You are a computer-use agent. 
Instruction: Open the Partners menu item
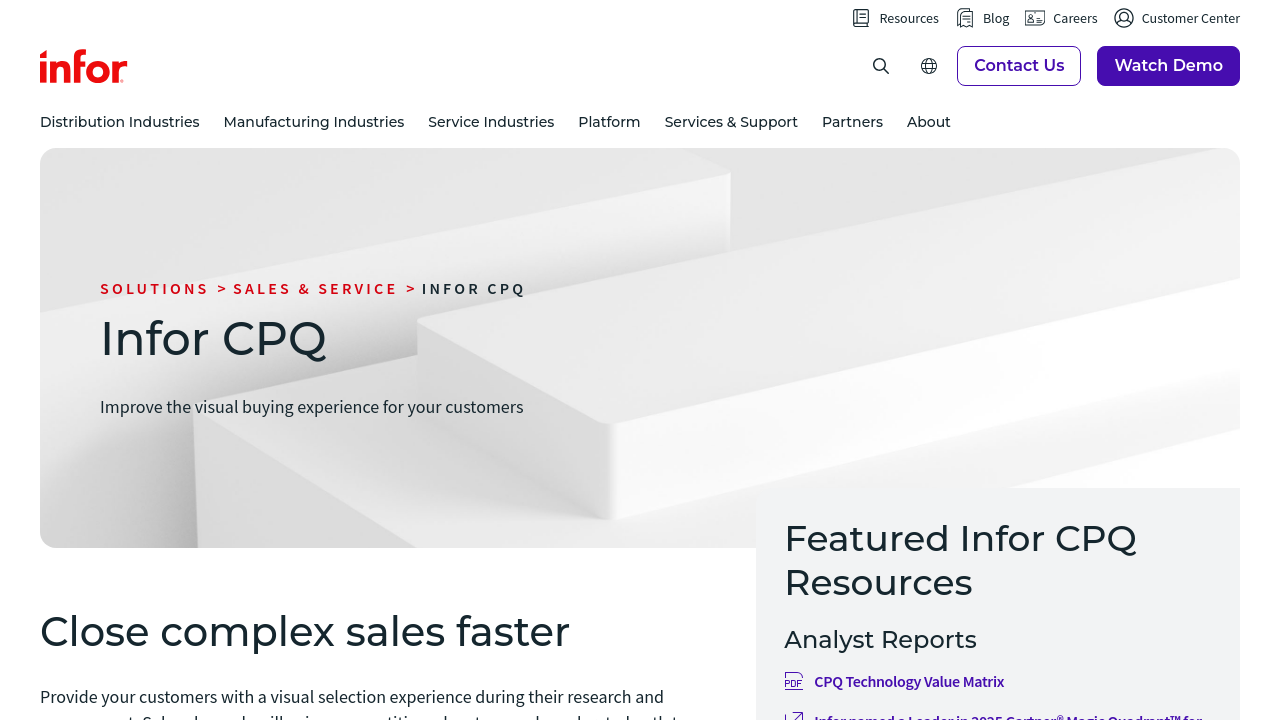coord(852,122)
